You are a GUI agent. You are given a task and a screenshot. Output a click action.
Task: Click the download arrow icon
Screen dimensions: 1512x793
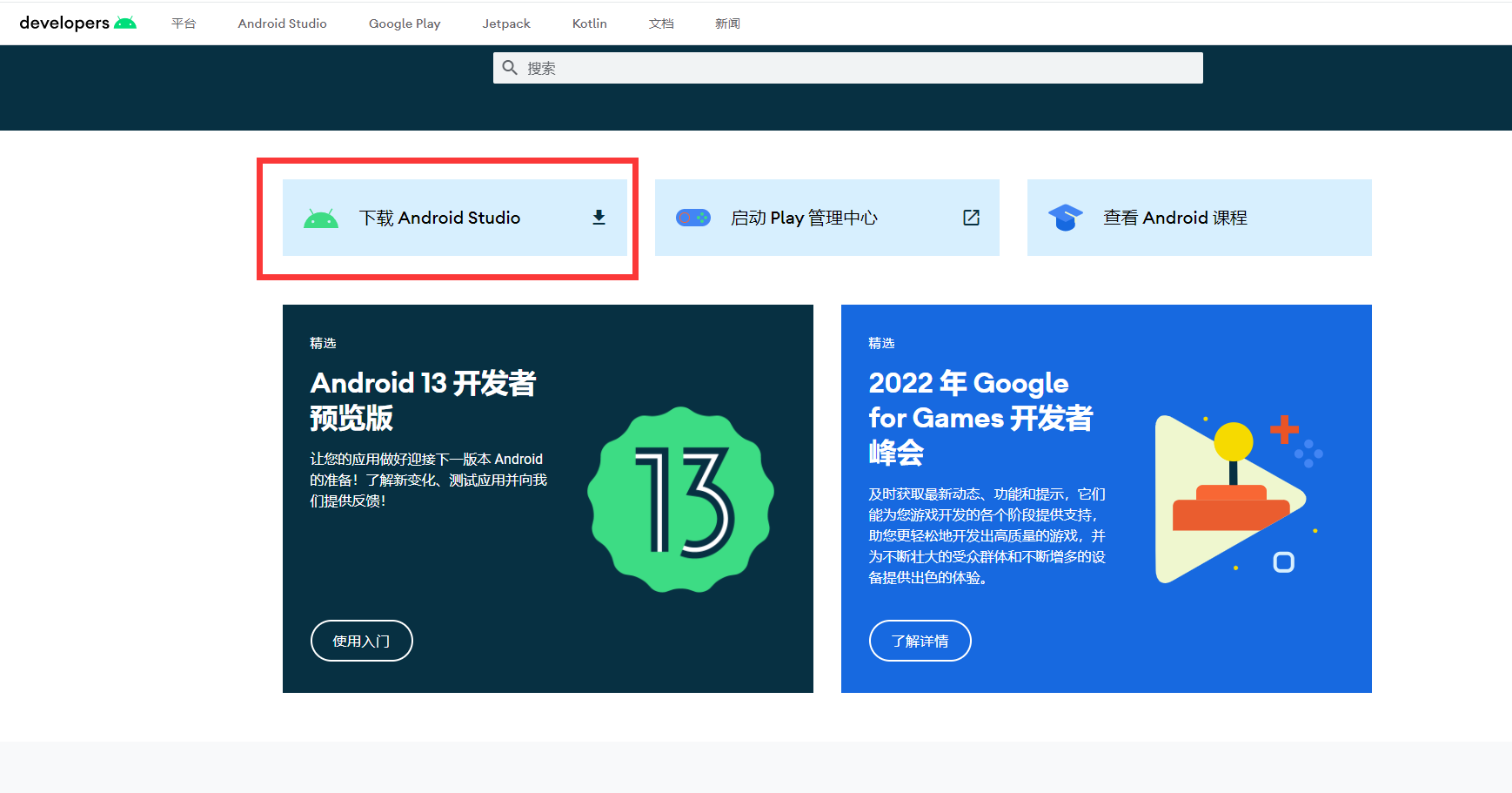click(599, 218)
